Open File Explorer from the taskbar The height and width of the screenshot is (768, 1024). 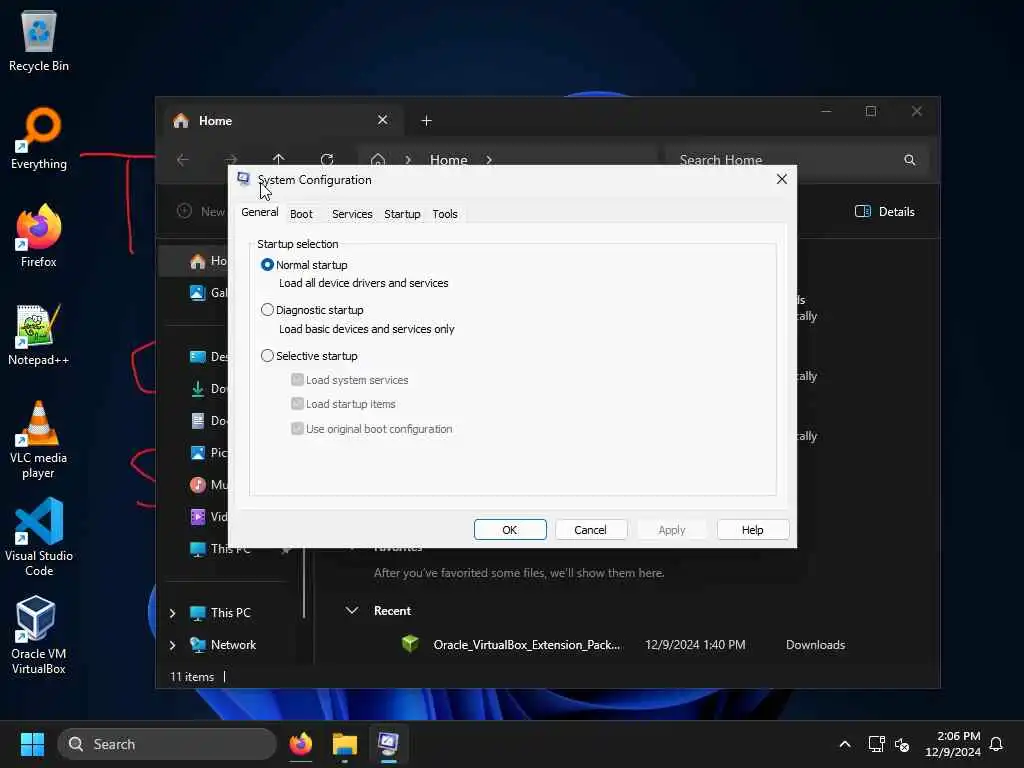[344, 744]
